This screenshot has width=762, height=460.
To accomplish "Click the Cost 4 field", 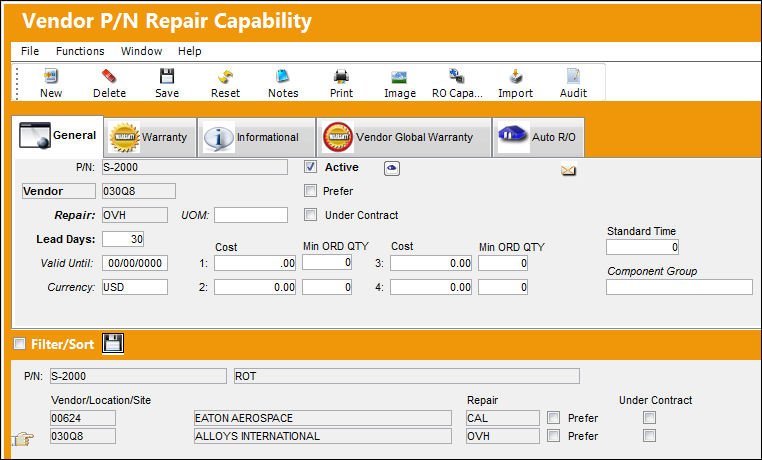I will [431, 287].
